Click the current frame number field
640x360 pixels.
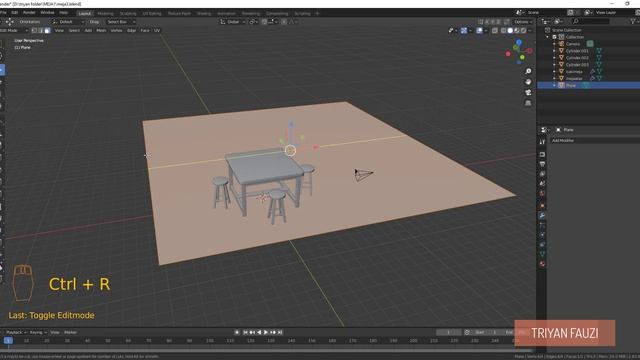449,333
